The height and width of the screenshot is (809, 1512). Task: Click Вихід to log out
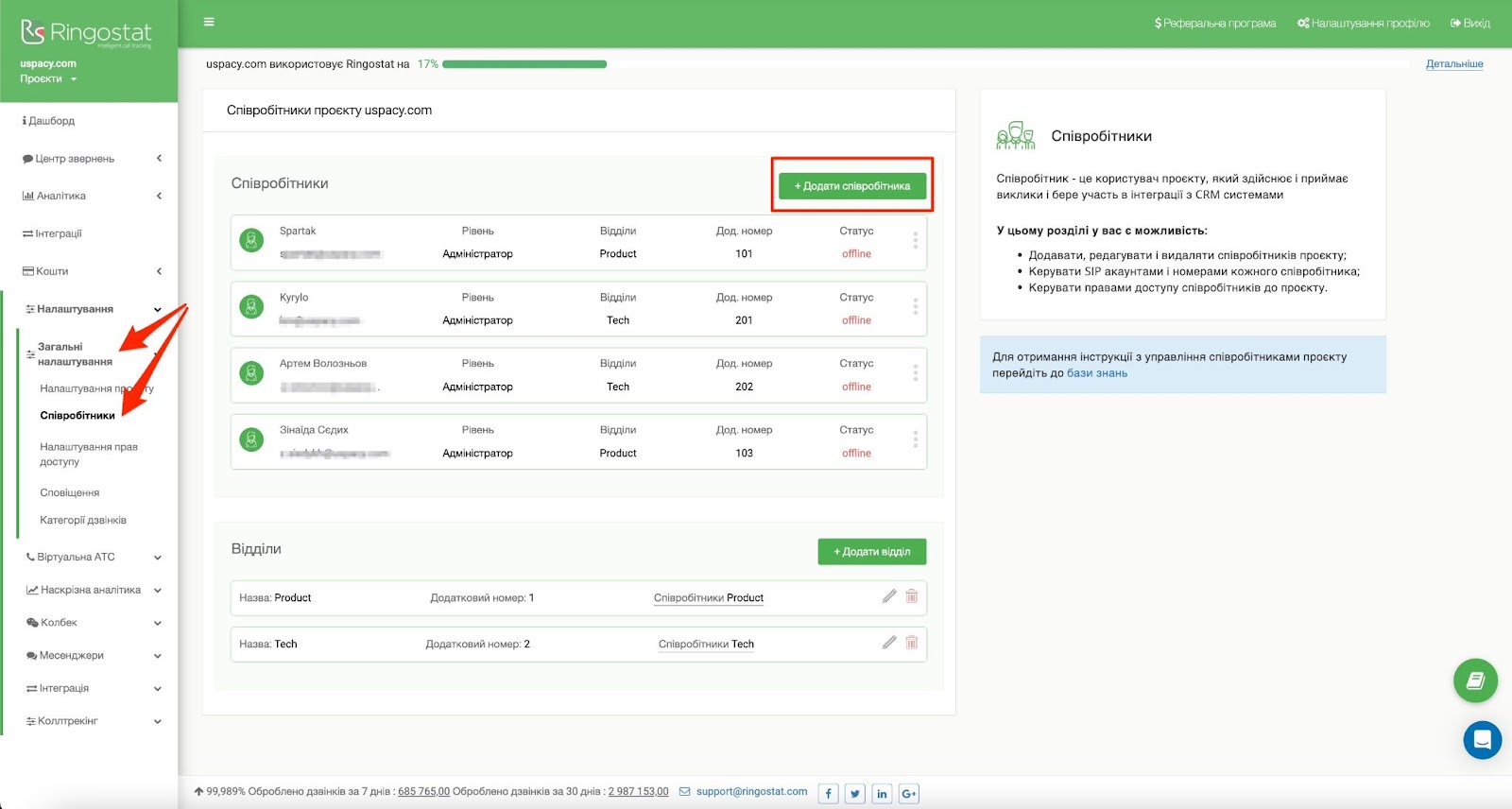1470,24
